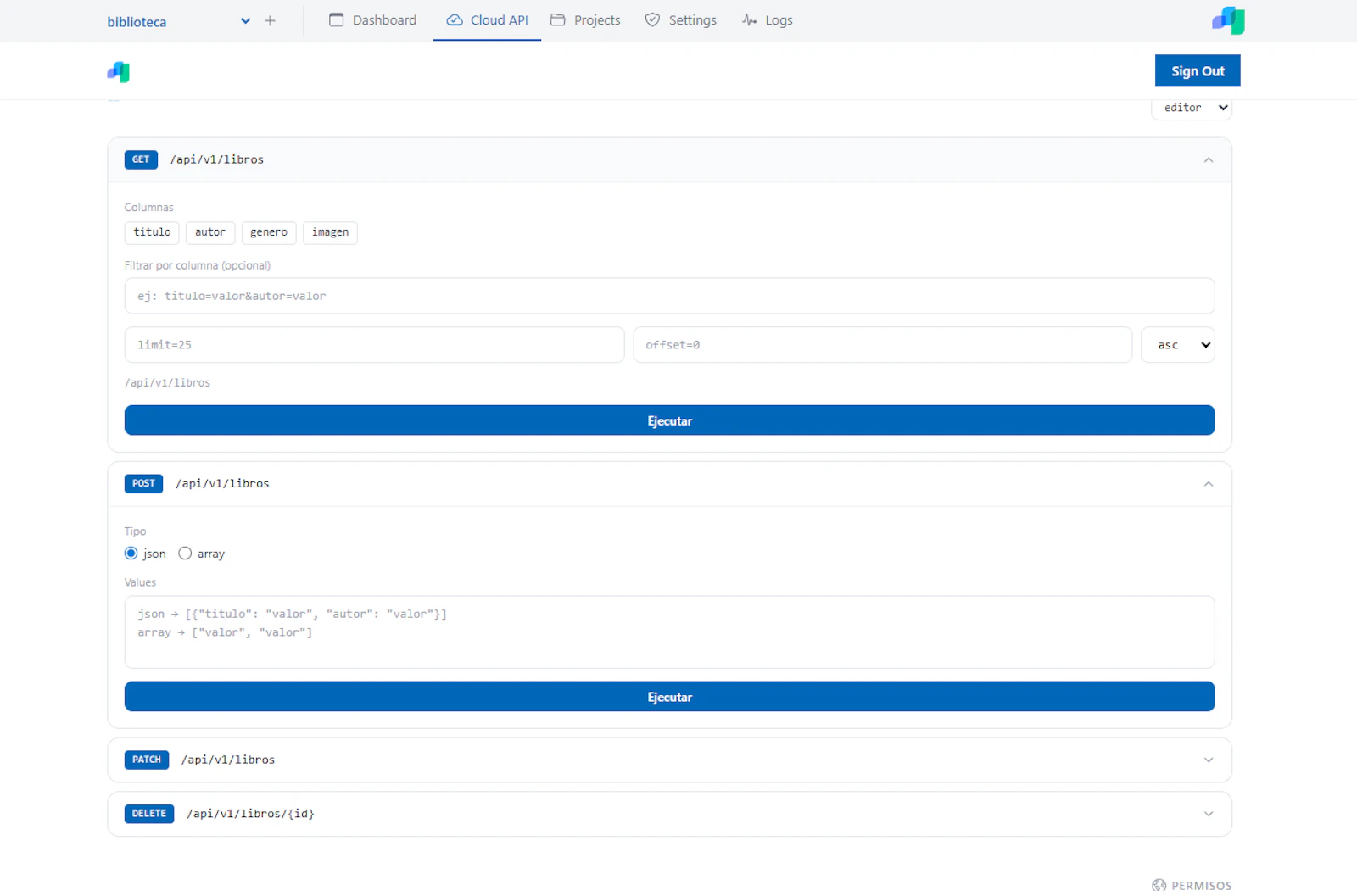
Task: Add a new project with plus icon
Action: 270,20
